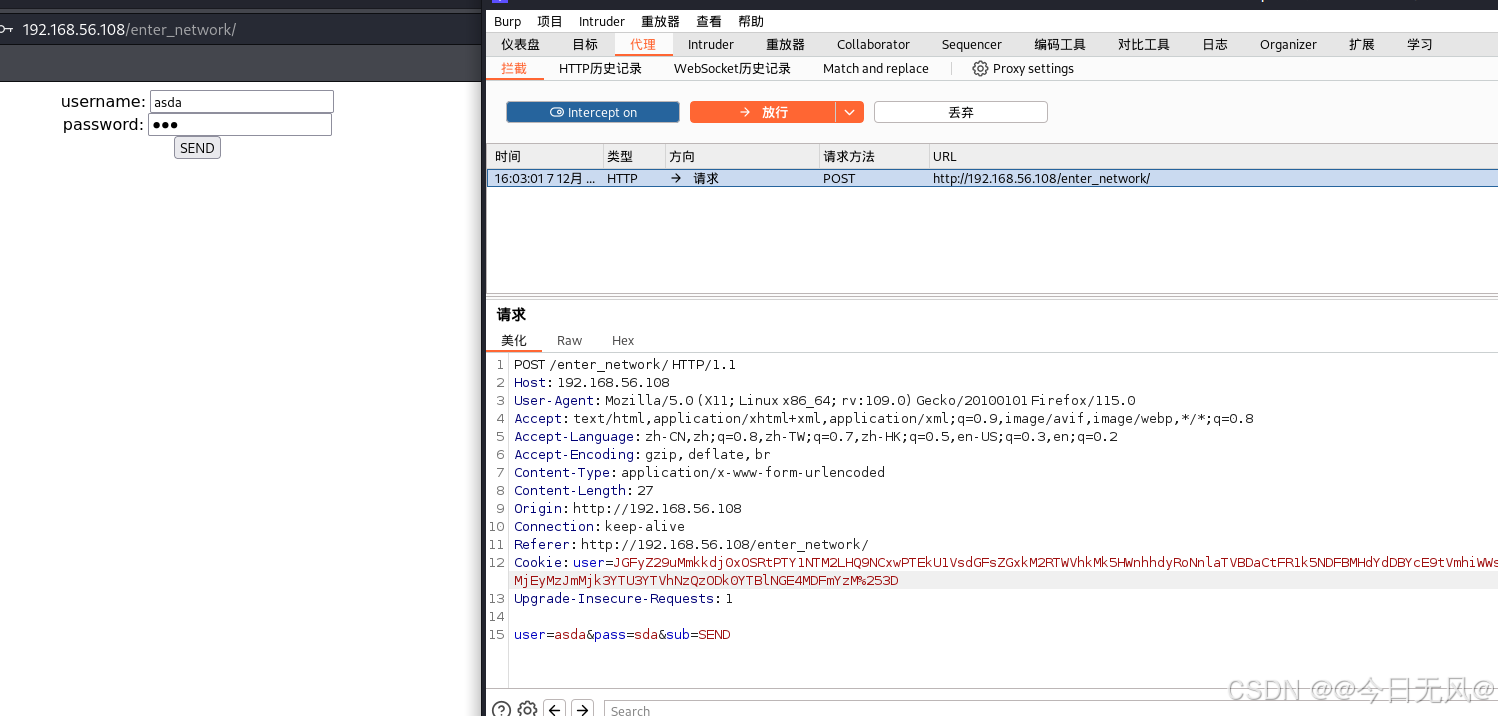Viewport: 1498px width, 716px height.
Task: Click the key icon in browser address bar
Action: pyautogui.click(x=7, y=30)
